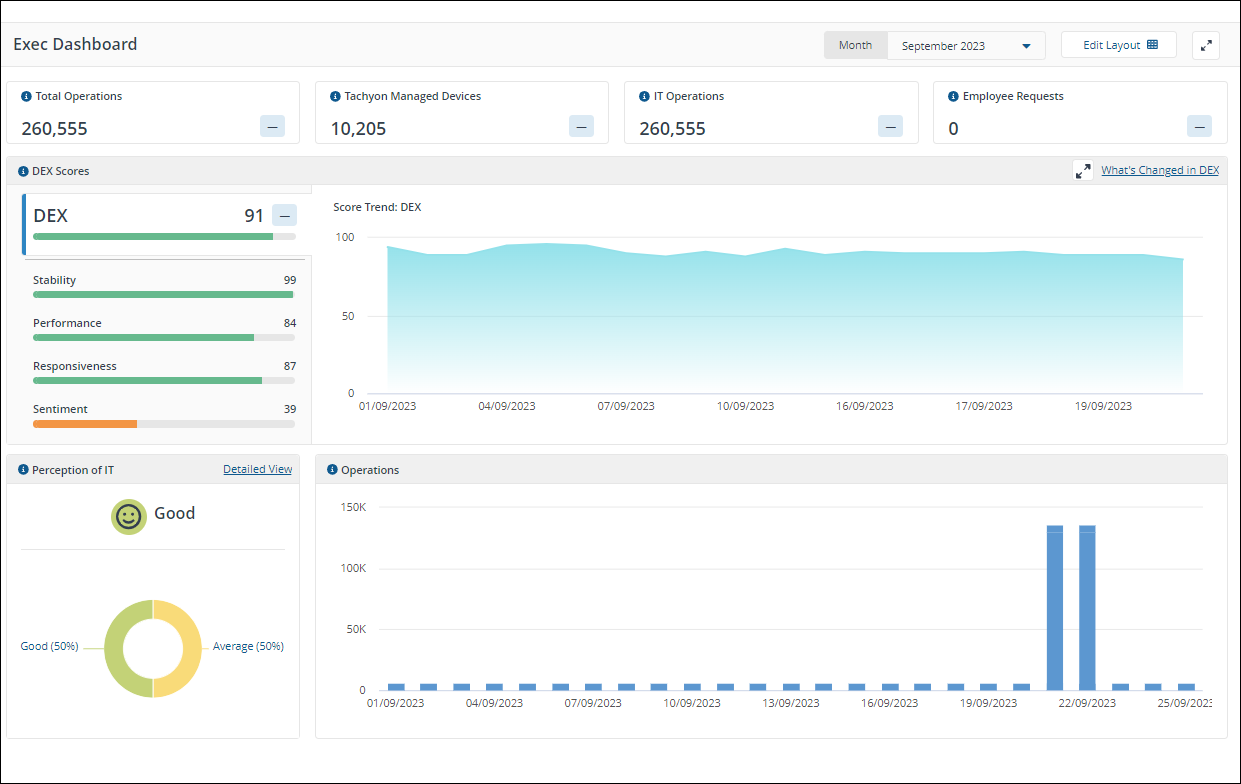Image resolution: width=1241 pixels, height=784 pixels.
Task: Click the orange Sentiment score bar
Action: [85, 424]
